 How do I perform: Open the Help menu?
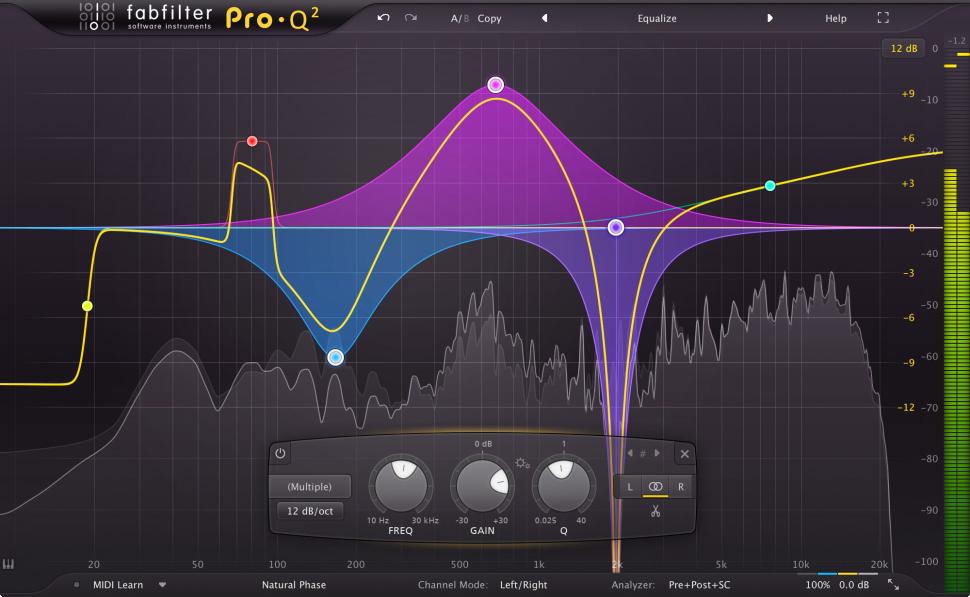pos(835,18)
